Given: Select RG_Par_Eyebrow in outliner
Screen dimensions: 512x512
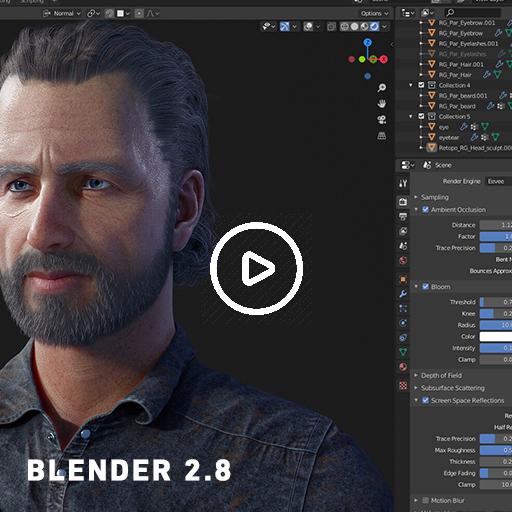Looking at the screenshot, I should [460, 33].
